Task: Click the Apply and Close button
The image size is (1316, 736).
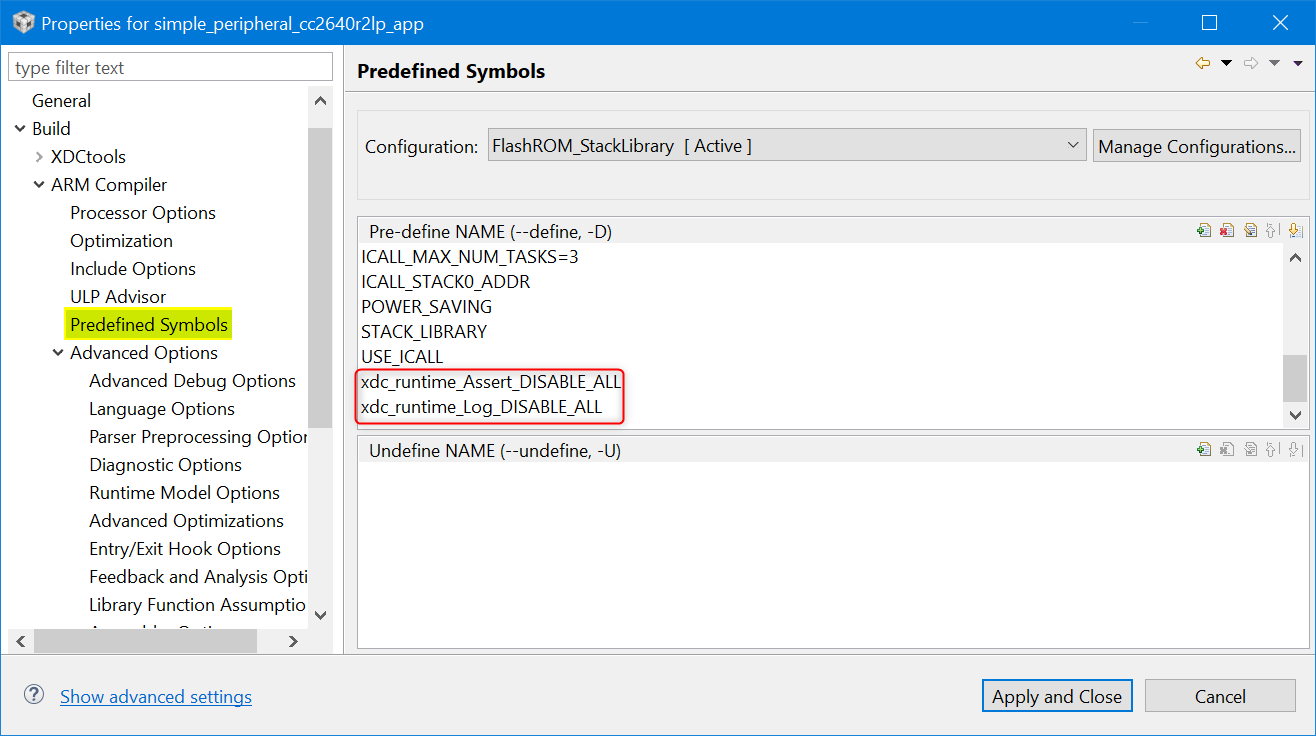Action: (1057, 696)
